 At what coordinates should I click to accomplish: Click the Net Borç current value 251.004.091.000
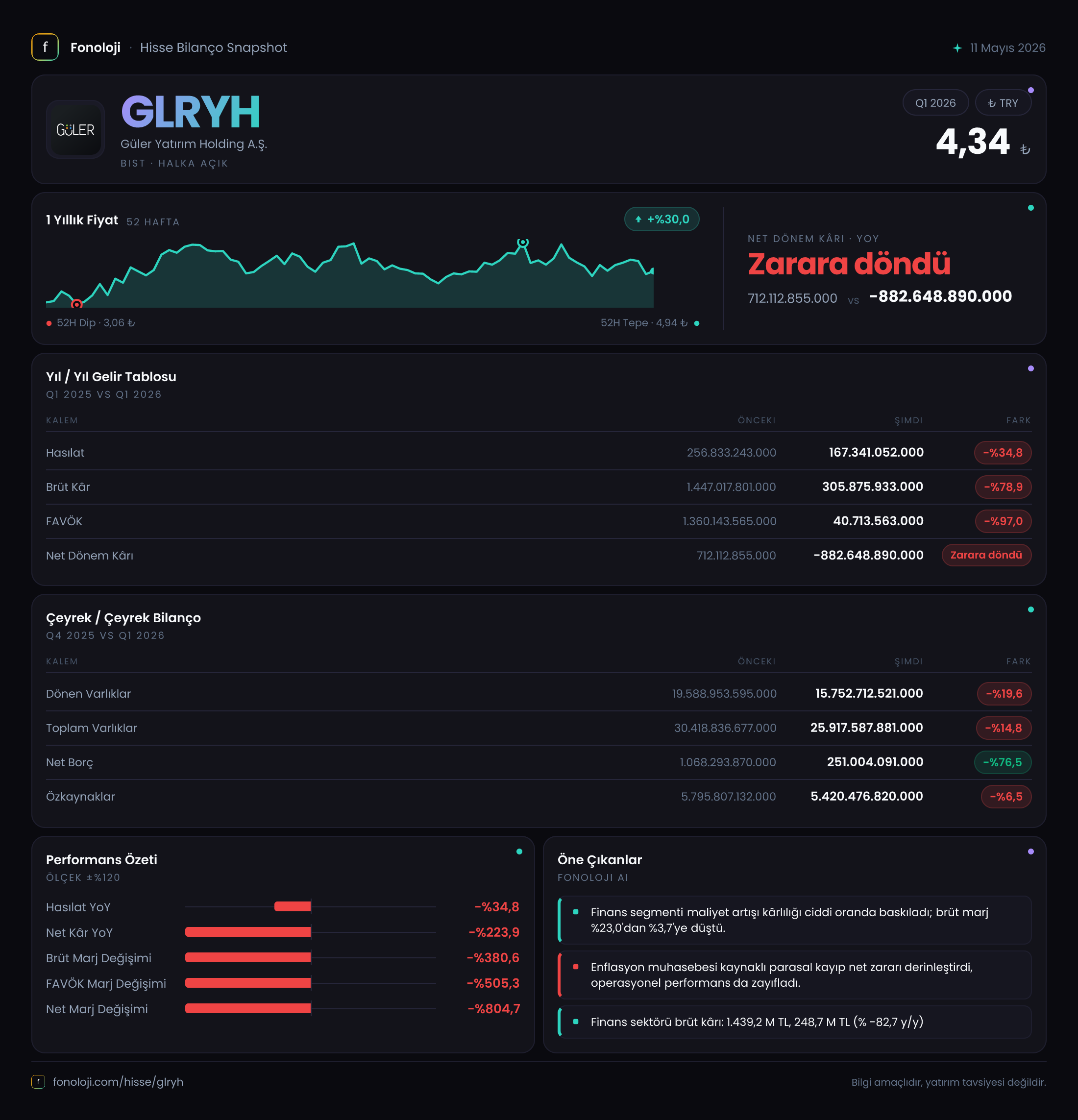click(875, 762)
